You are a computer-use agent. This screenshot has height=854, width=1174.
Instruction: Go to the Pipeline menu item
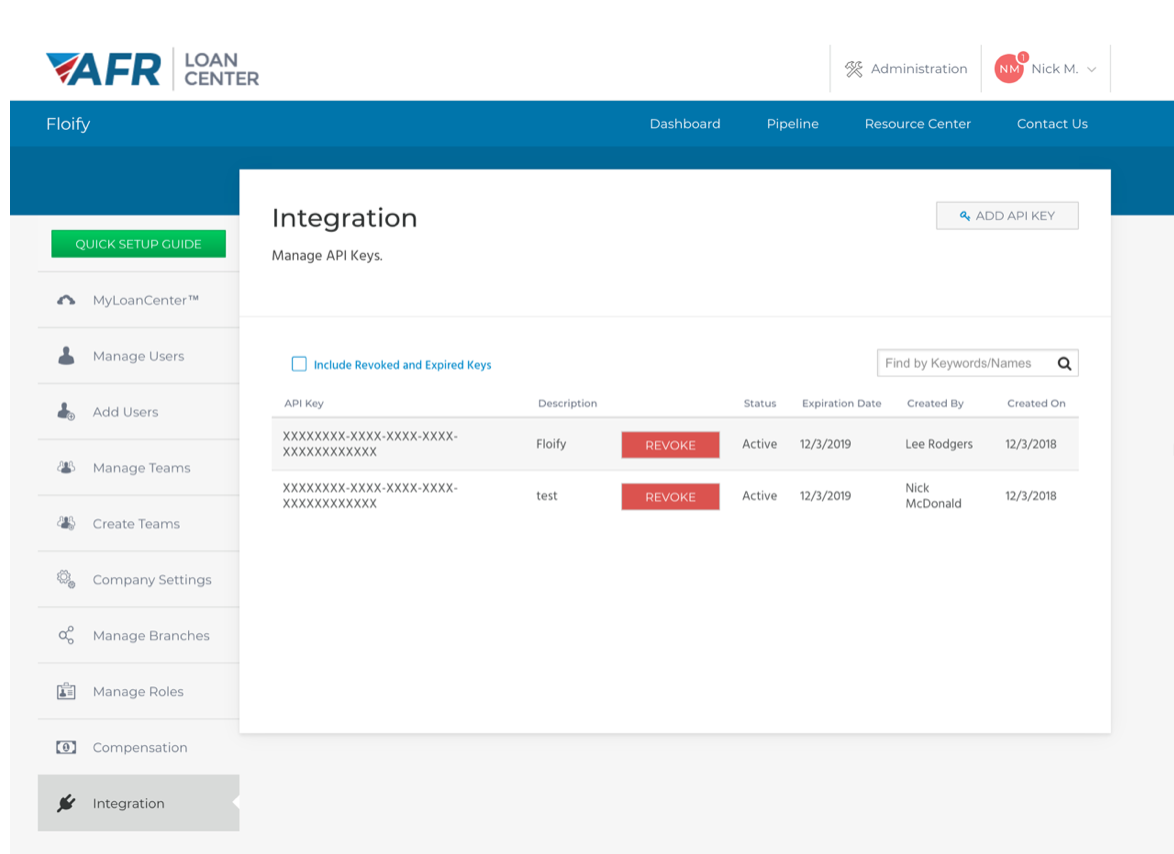click(x=792, y=124)
